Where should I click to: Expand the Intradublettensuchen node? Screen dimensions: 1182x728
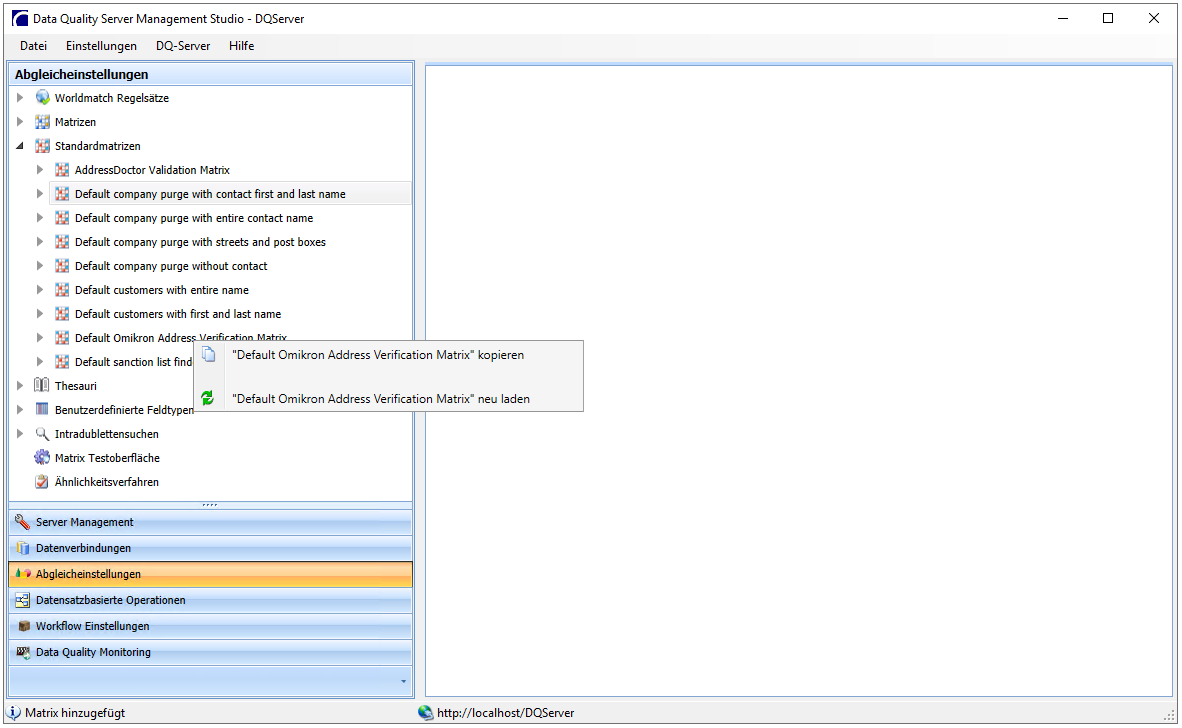[x=20, y=434]
